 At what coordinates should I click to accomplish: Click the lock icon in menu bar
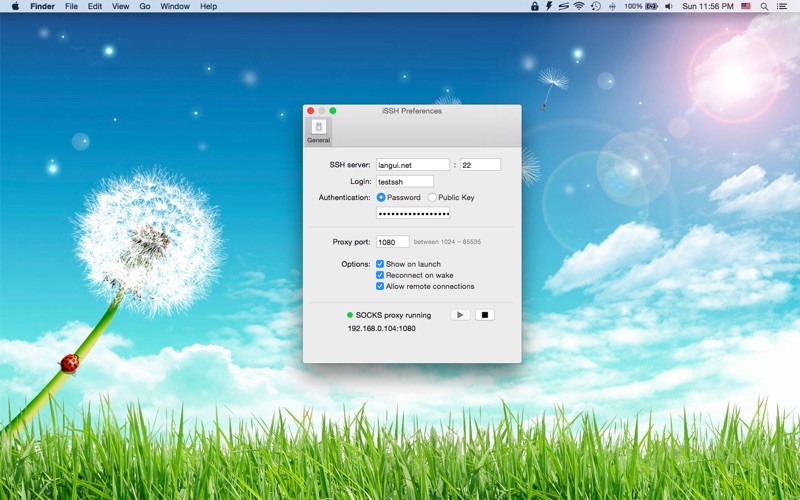[534, 6]
